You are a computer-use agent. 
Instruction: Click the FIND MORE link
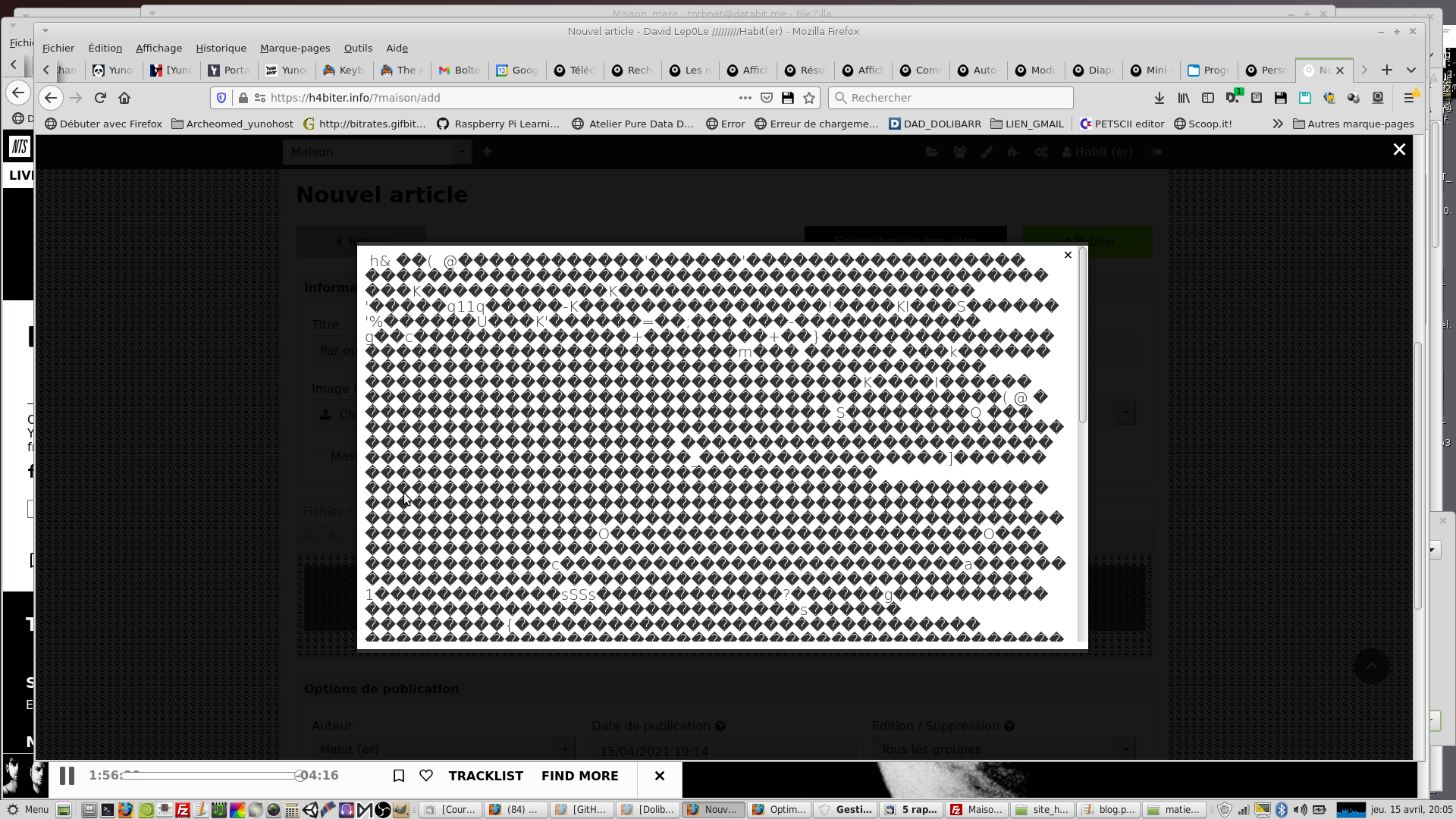pyautogui.click(x=579, y=776)
